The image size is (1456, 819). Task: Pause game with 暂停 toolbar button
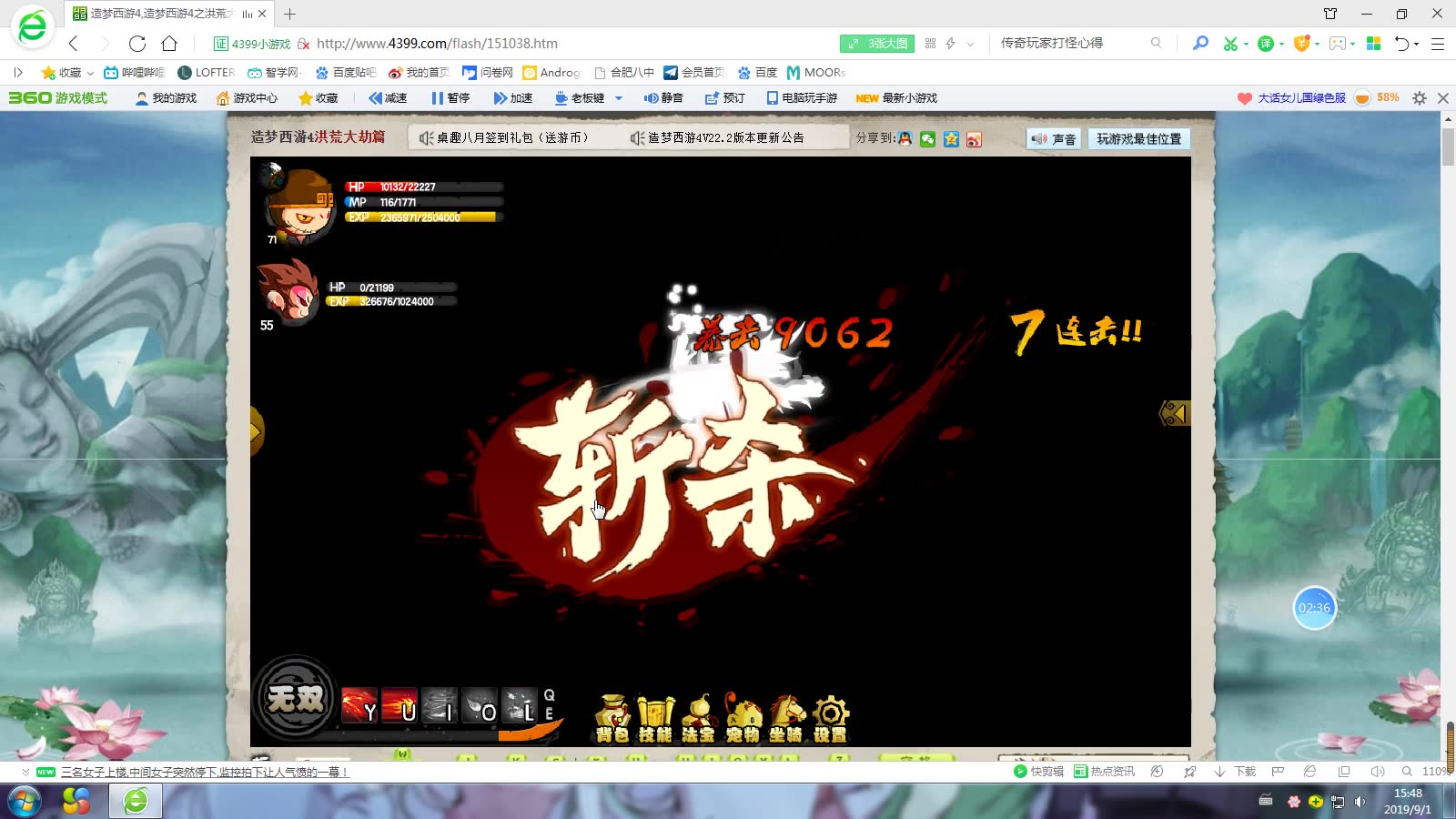point(450,98)
